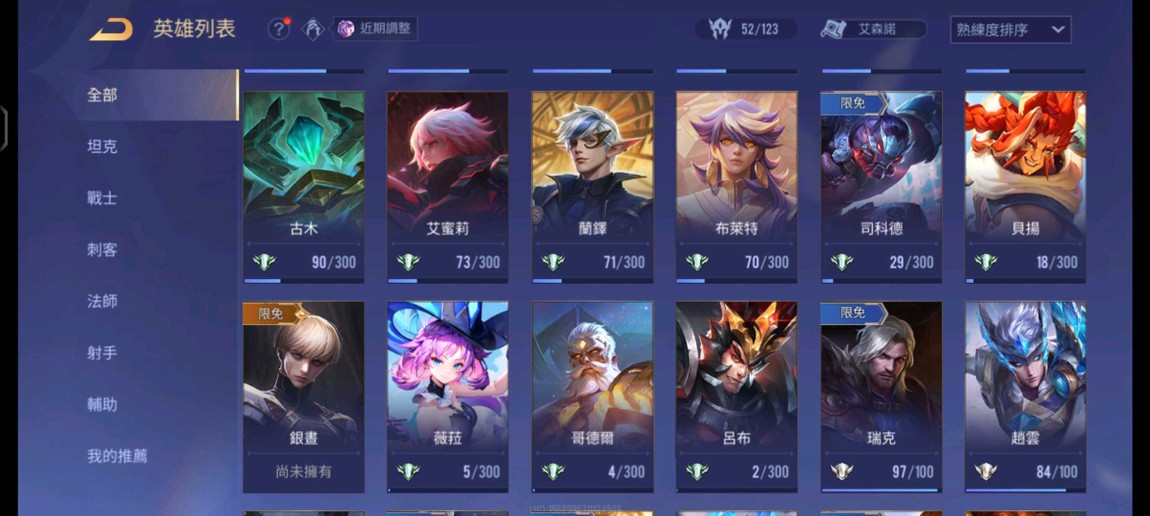Click the 限免 tagged 銀晝 hero card
1150x516 pixels.
[304, 397]
